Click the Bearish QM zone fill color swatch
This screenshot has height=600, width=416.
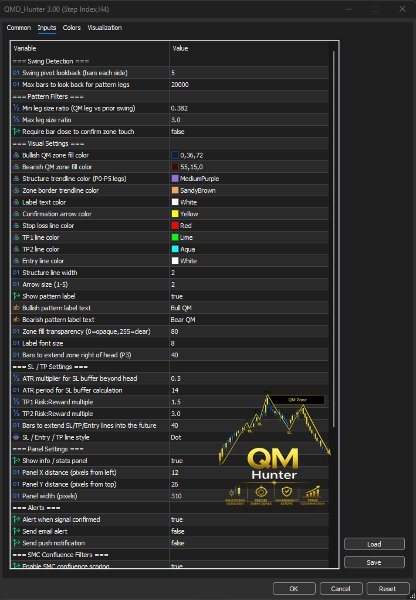click(175, 167)
